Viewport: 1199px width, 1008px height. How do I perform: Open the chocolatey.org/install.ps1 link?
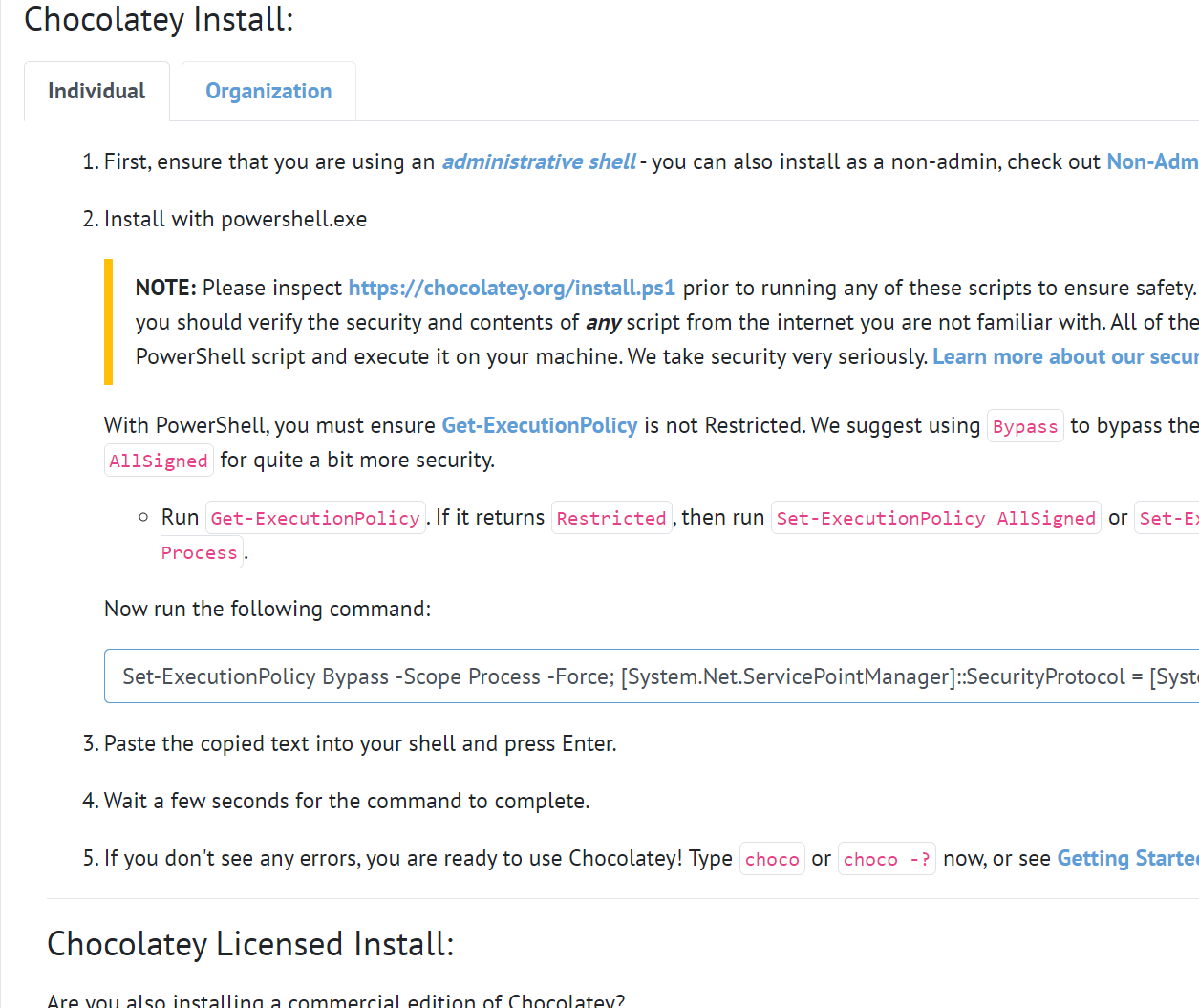511,289
